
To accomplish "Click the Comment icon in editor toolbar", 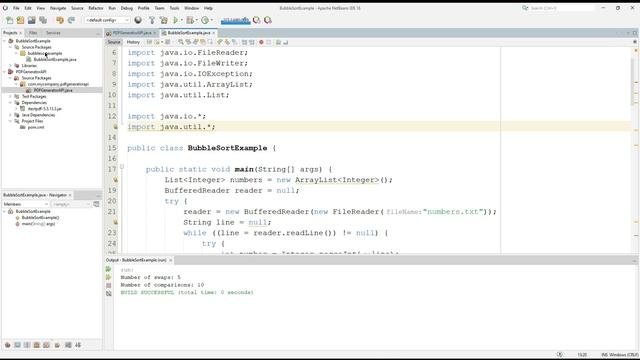I will coord(278,42).
